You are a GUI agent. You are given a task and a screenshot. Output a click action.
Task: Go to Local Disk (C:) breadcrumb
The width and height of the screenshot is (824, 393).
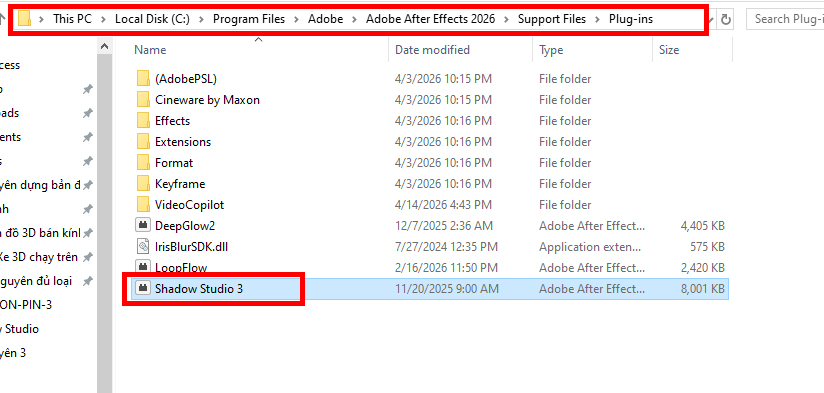(152, 19)
